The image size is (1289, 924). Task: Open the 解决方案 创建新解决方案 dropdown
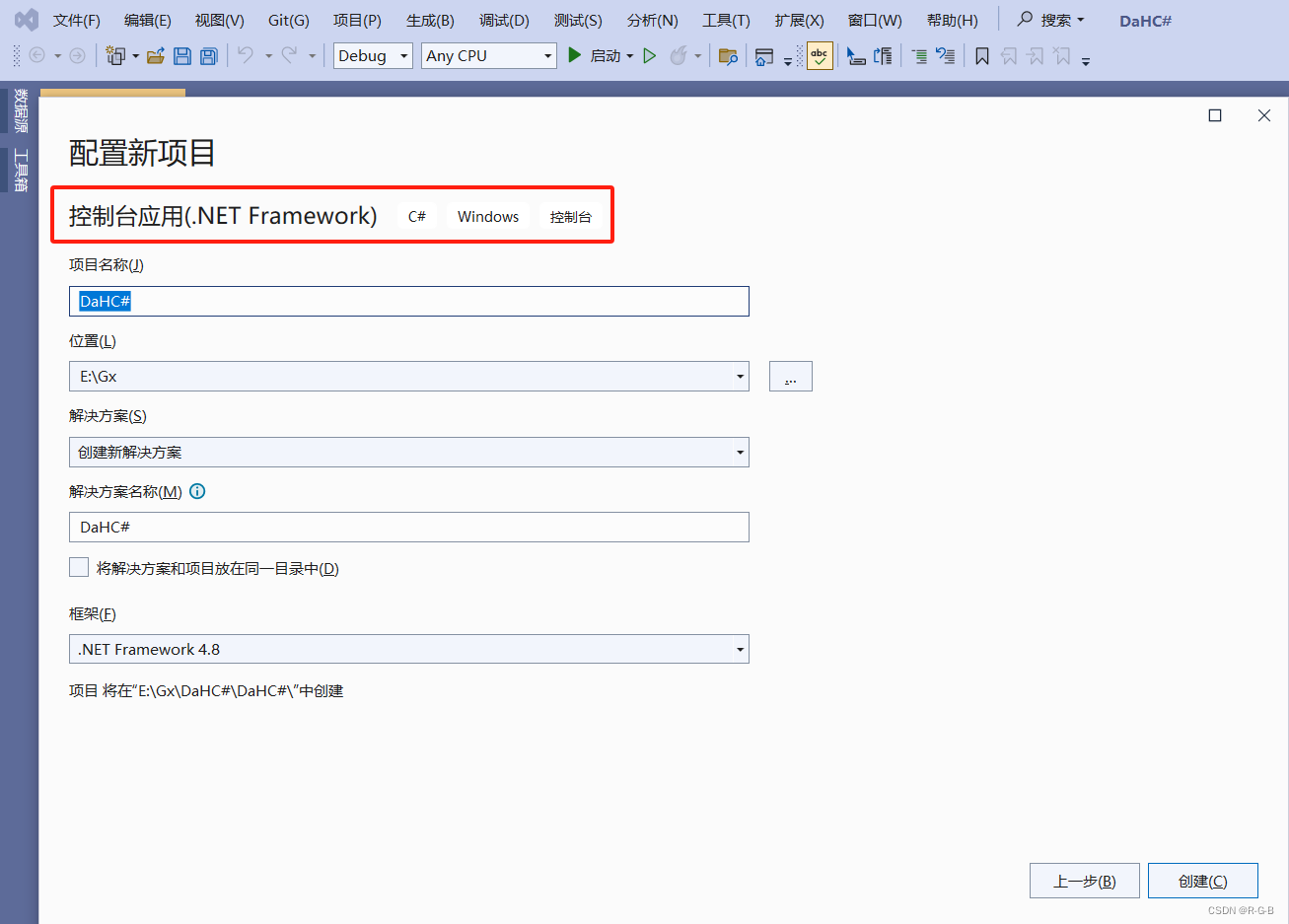coord(409,453)
